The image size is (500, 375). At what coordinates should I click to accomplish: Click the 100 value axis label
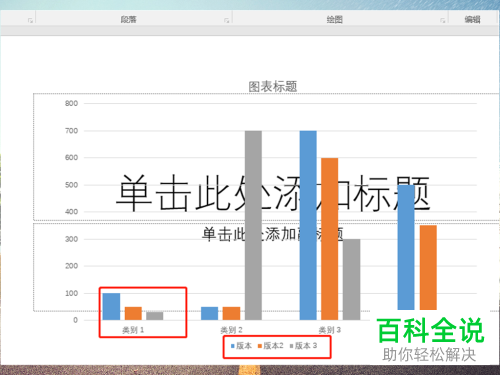pyautogui.click(x=71, y=293)
